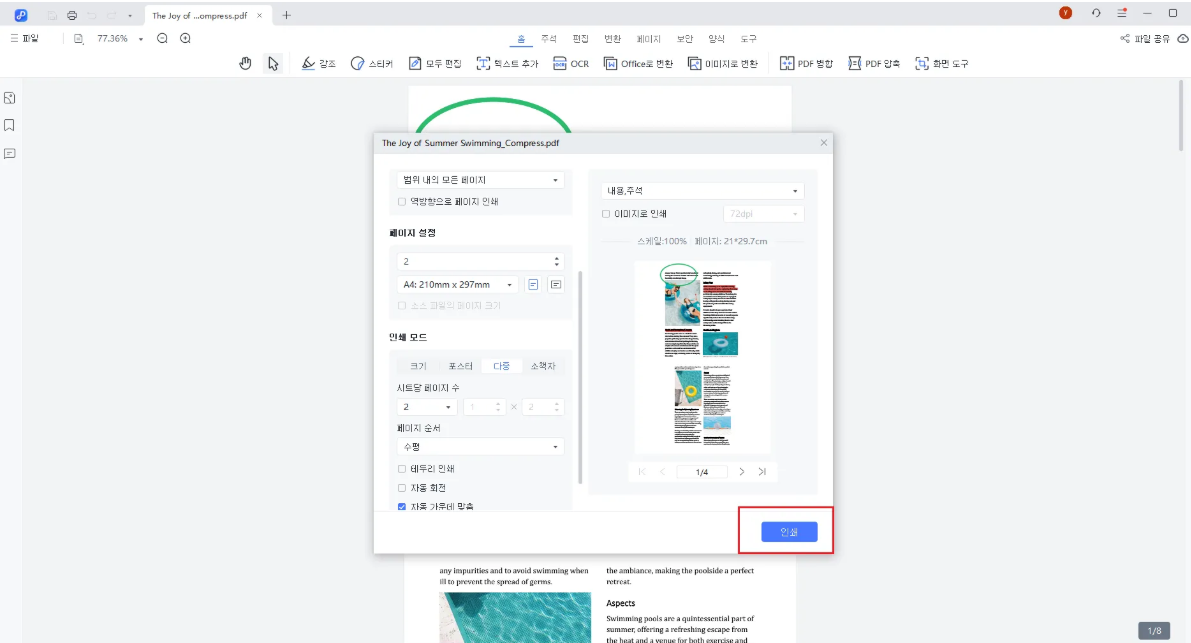Open the user account avatar
Screen dimensions: 1191x643
pos(1065,13)
